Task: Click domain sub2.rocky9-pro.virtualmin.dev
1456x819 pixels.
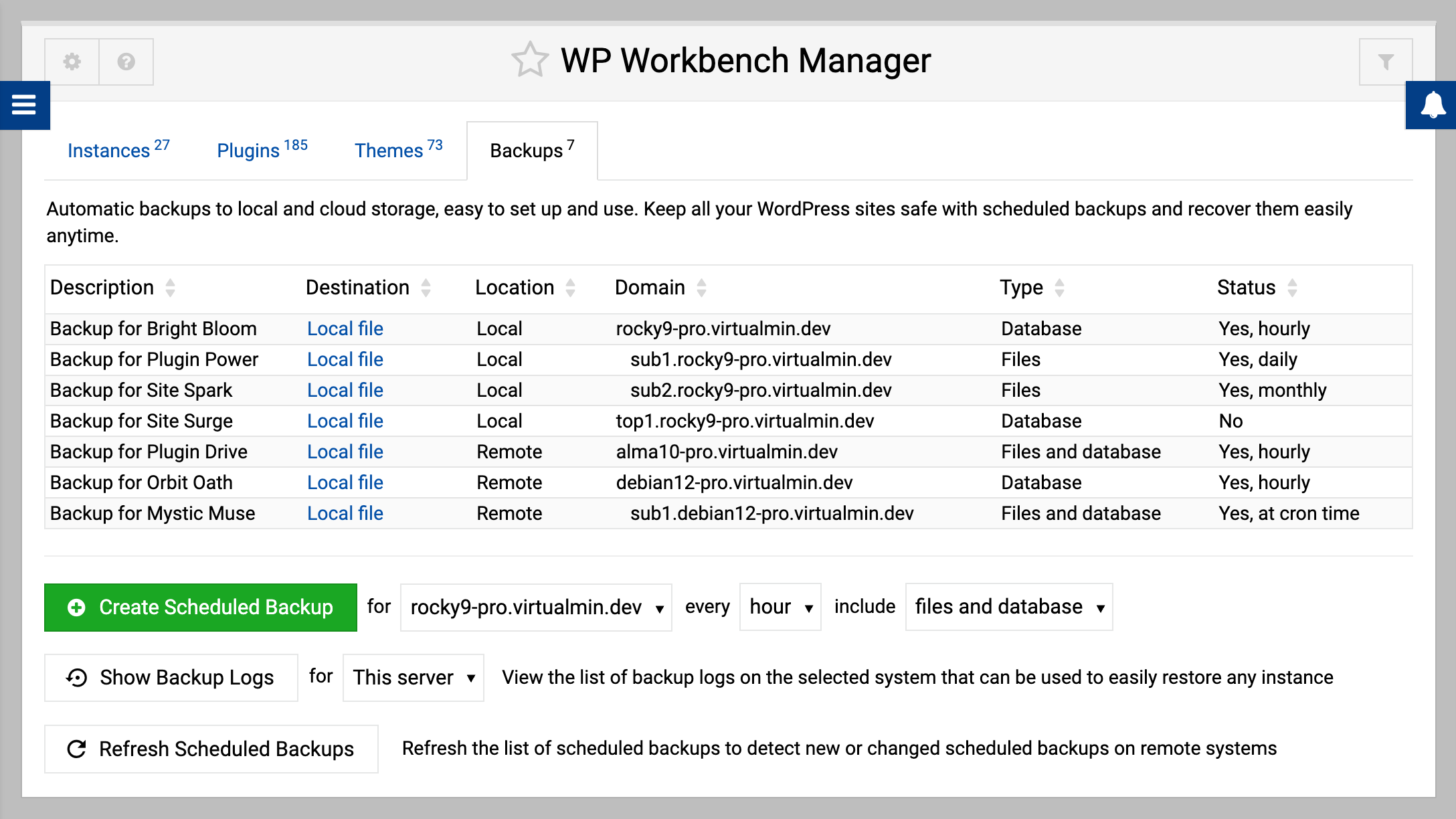Action: click(x=761, y=390)
